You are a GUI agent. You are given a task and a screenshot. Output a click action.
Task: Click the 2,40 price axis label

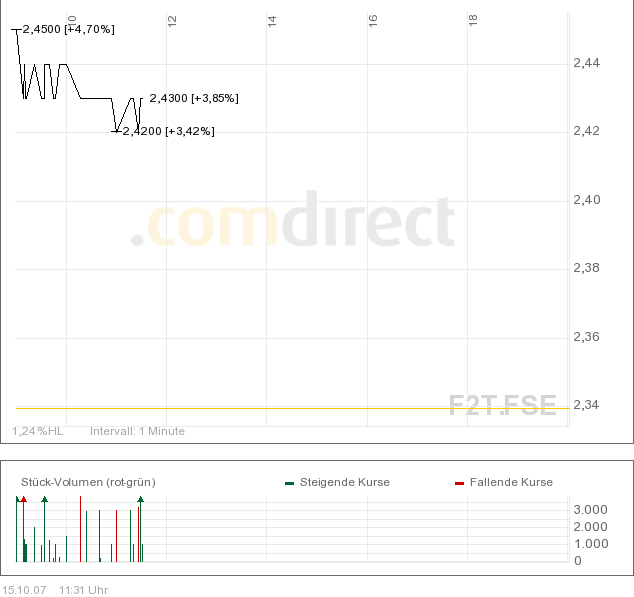[x=585, y=200]
